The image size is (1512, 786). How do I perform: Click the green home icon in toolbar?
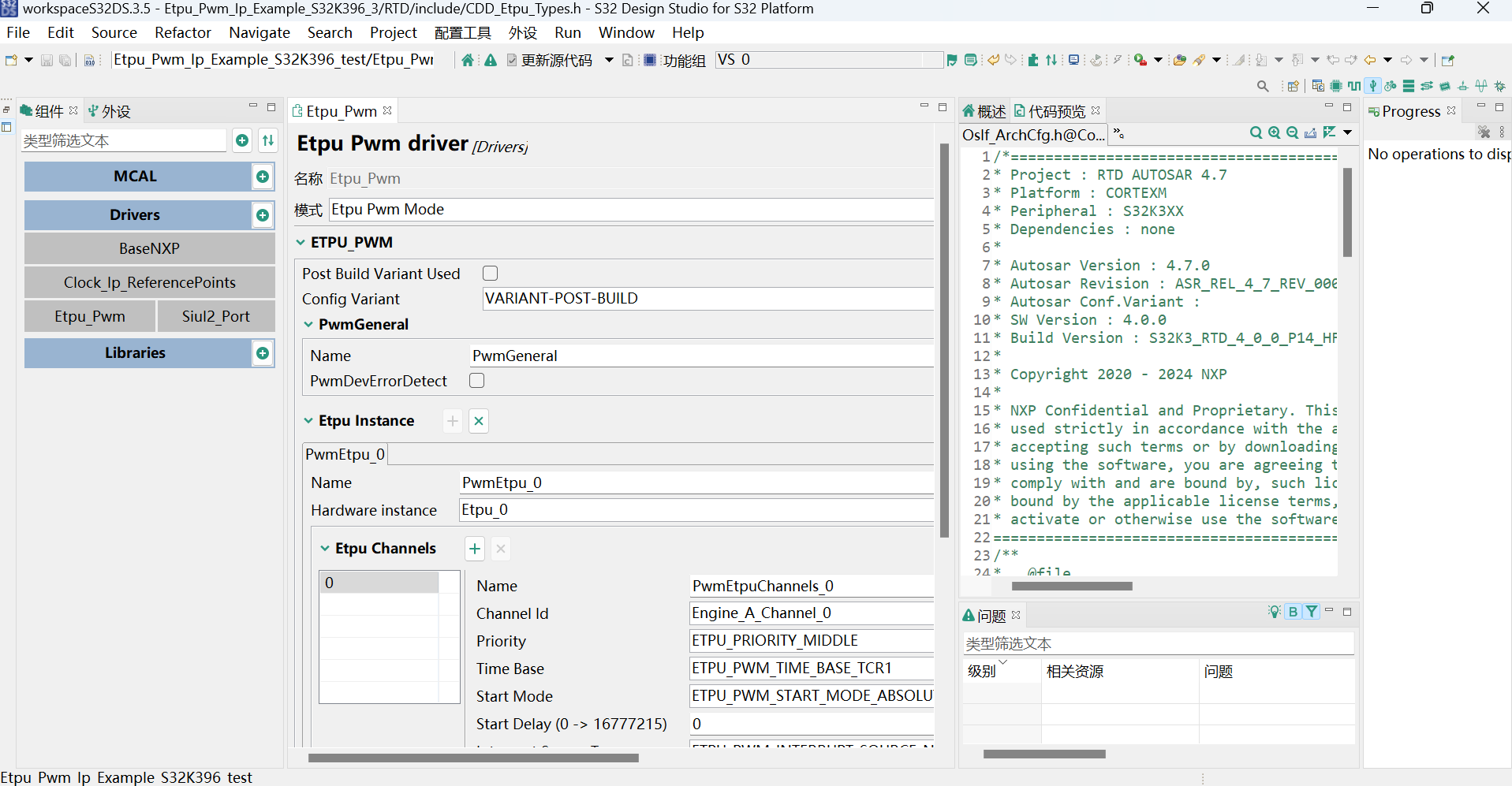(x=468, y=60)
